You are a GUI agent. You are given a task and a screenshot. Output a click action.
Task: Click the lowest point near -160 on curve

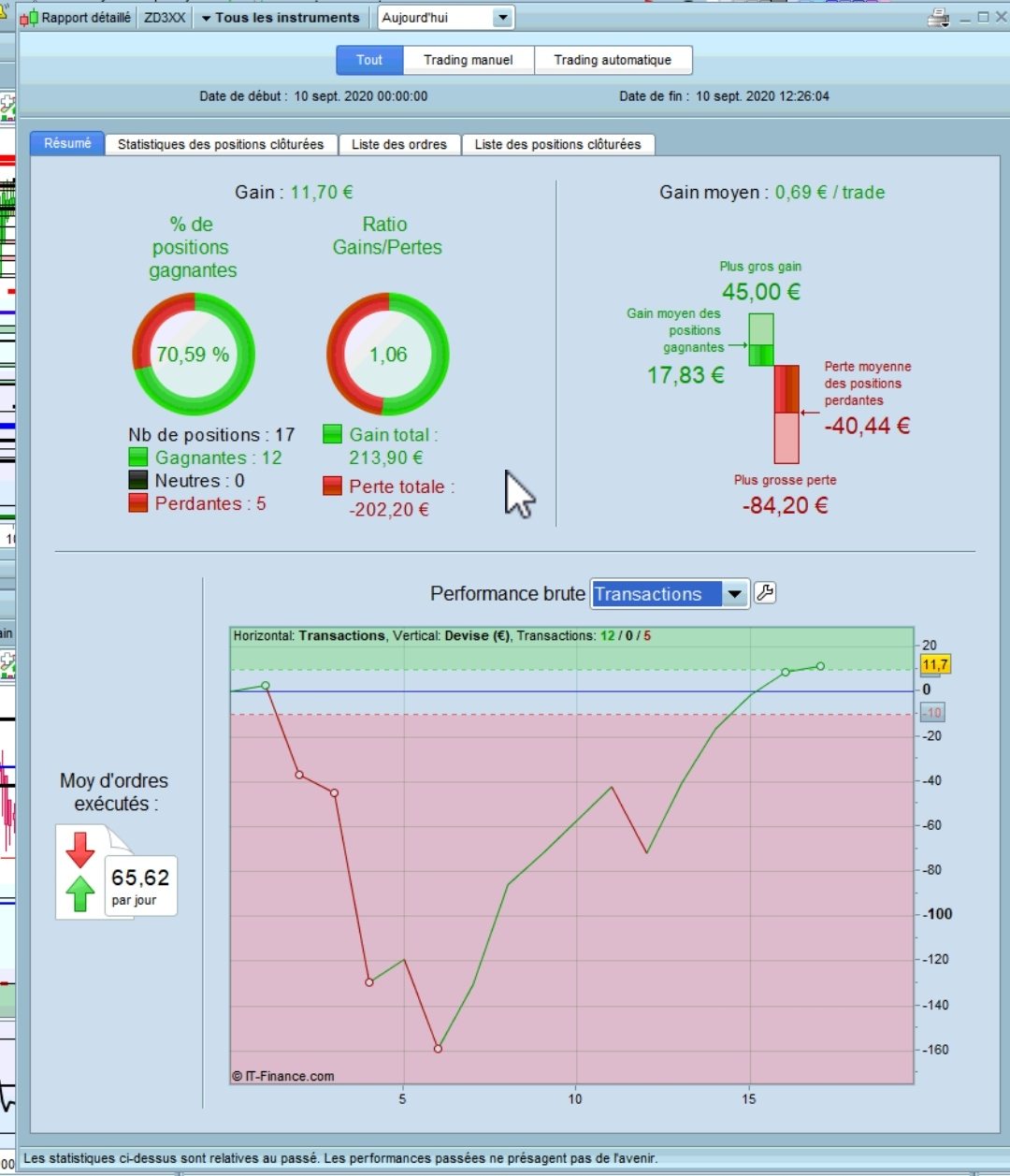pos(438,1049)
